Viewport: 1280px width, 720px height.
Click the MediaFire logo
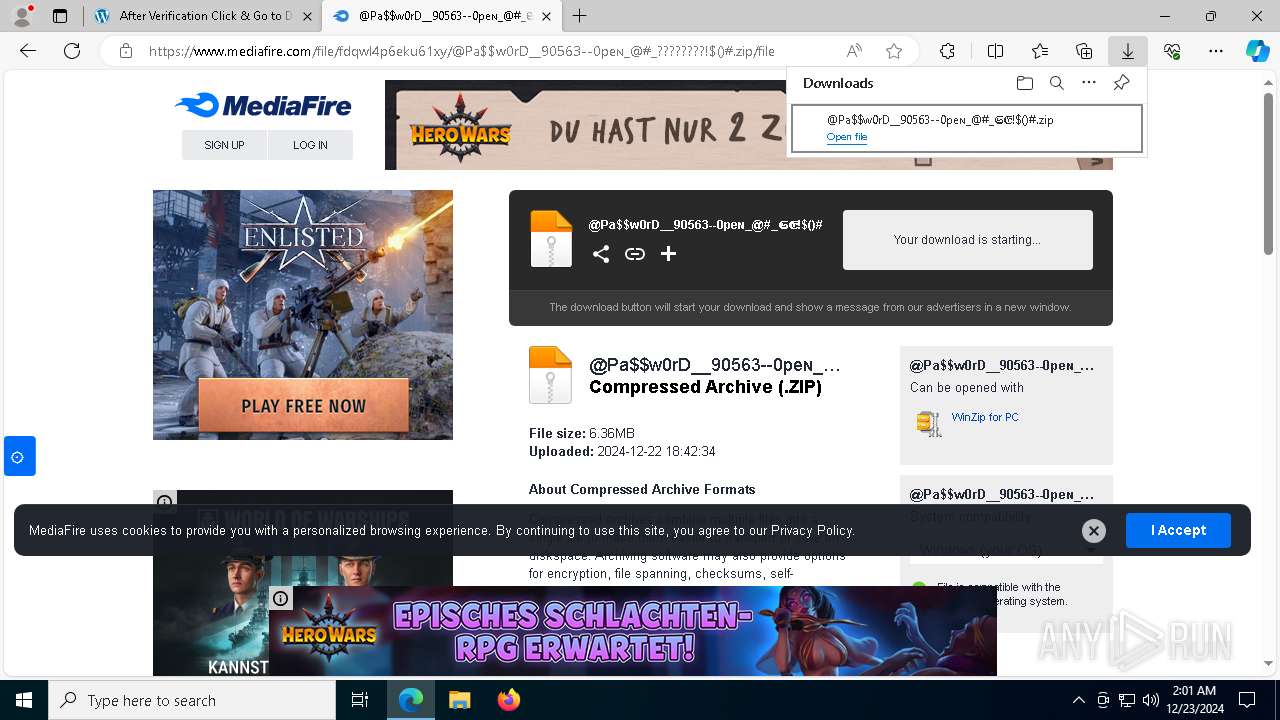(263, 105)
